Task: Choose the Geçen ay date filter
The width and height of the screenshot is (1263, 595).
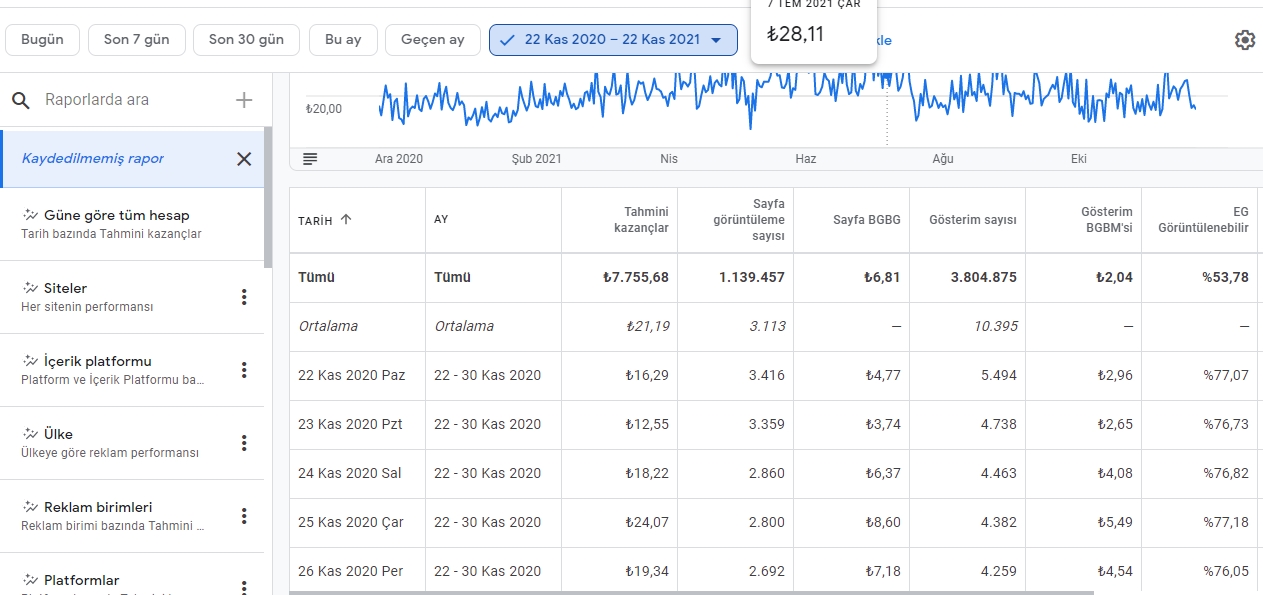Action: [x=433, y=40]
